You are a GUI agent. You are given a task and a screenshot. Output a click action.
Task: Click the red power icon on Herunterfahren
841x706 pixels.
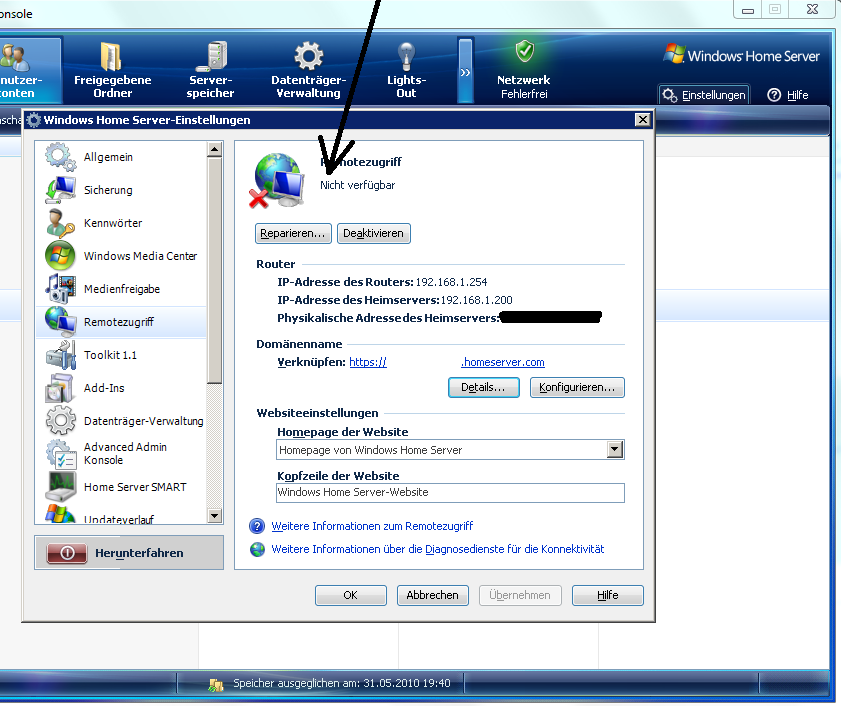pos(67,553)
